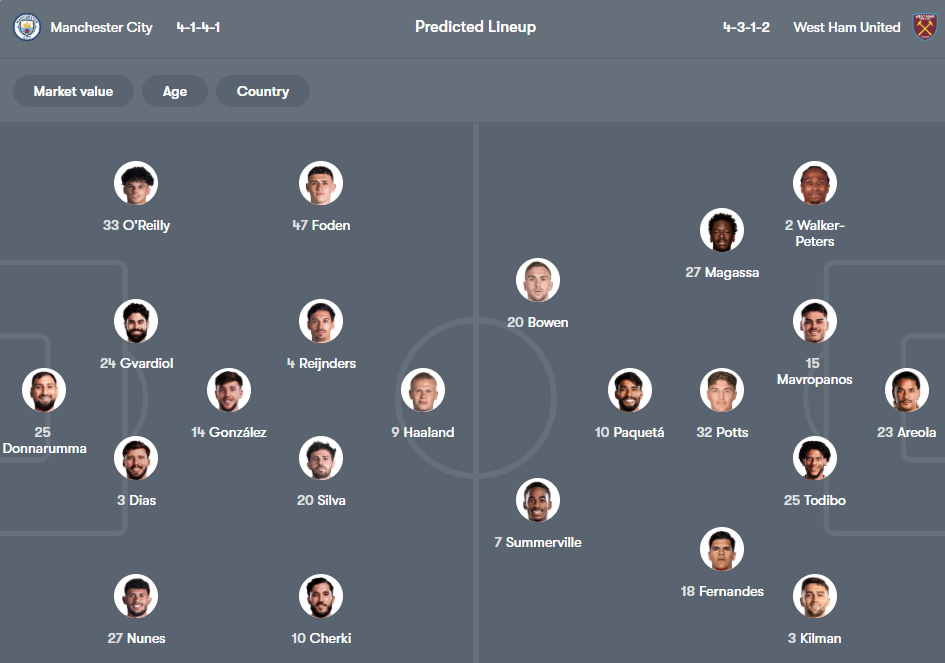Image resolution: width=945 pixels, height=663 pixels.
Task: Select Haaland's player portrait
Action: [x=422, y=390]
